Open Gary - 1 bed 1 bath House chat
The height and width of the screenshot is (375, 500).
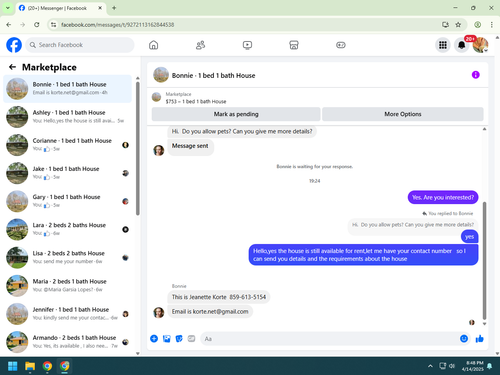(67, 201)
